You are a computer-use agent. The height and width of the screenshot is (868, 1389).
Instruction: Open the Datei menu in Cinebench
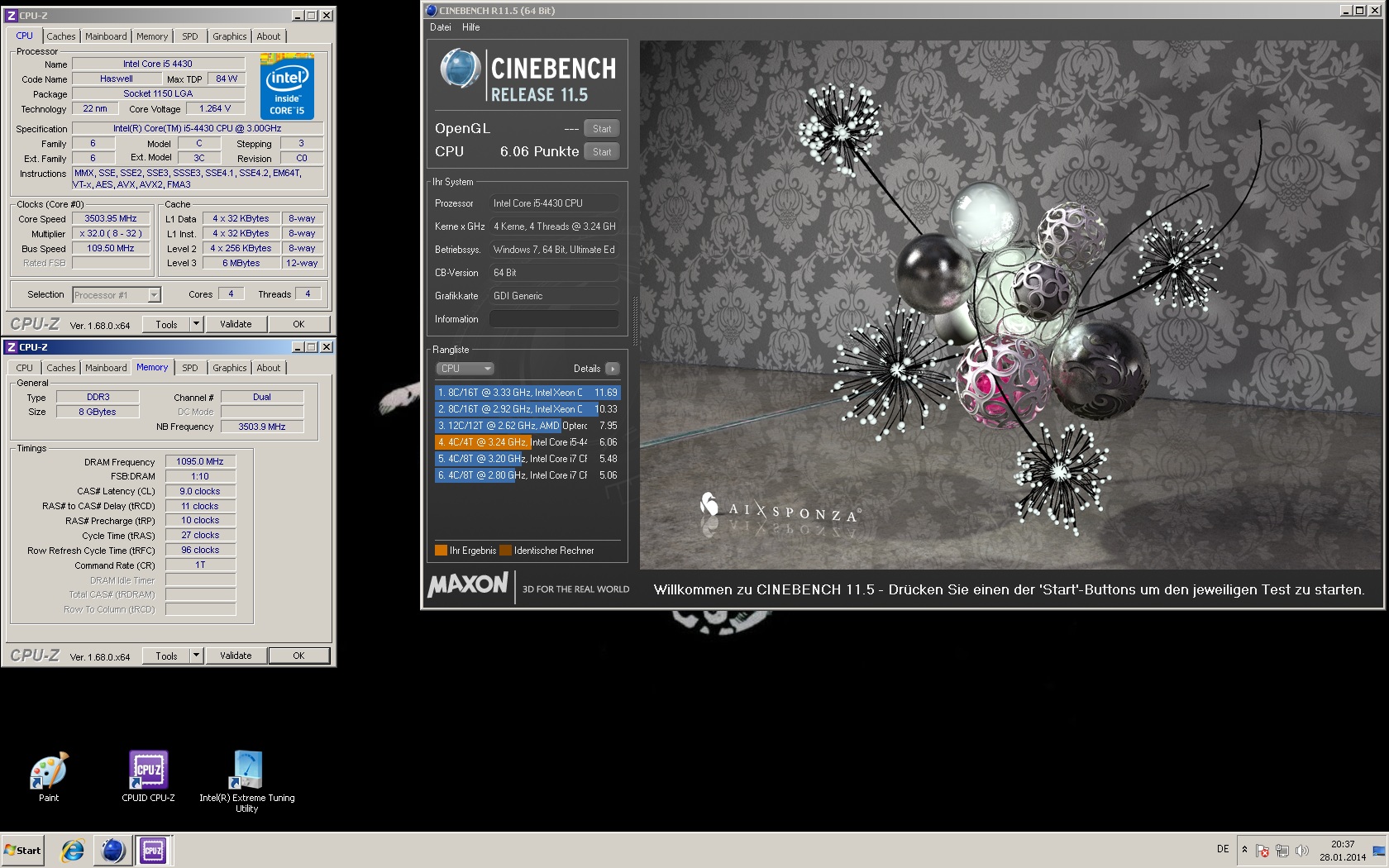click(x=441, y=27)
